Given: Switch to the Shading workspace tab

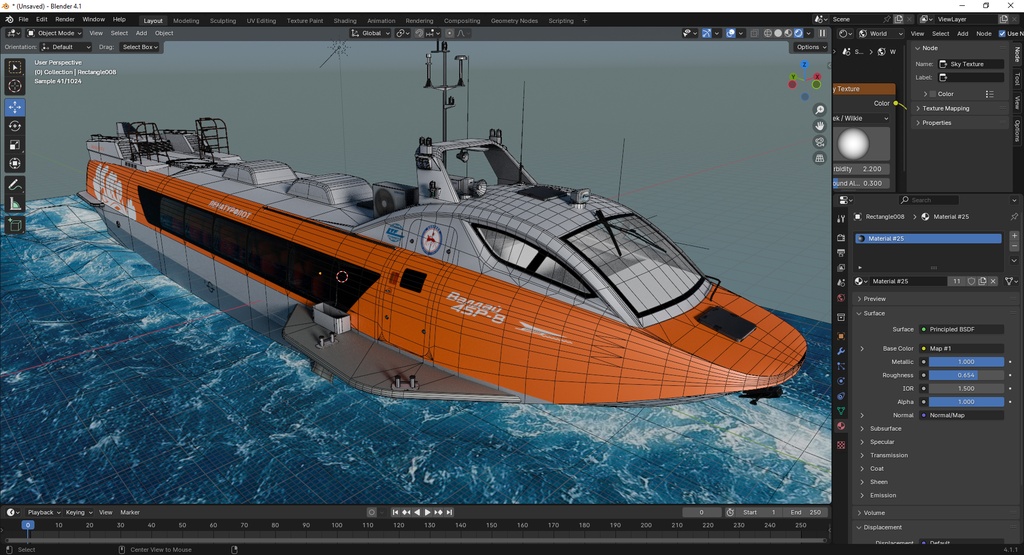Looking at the screenshot, I should [345, 21].
